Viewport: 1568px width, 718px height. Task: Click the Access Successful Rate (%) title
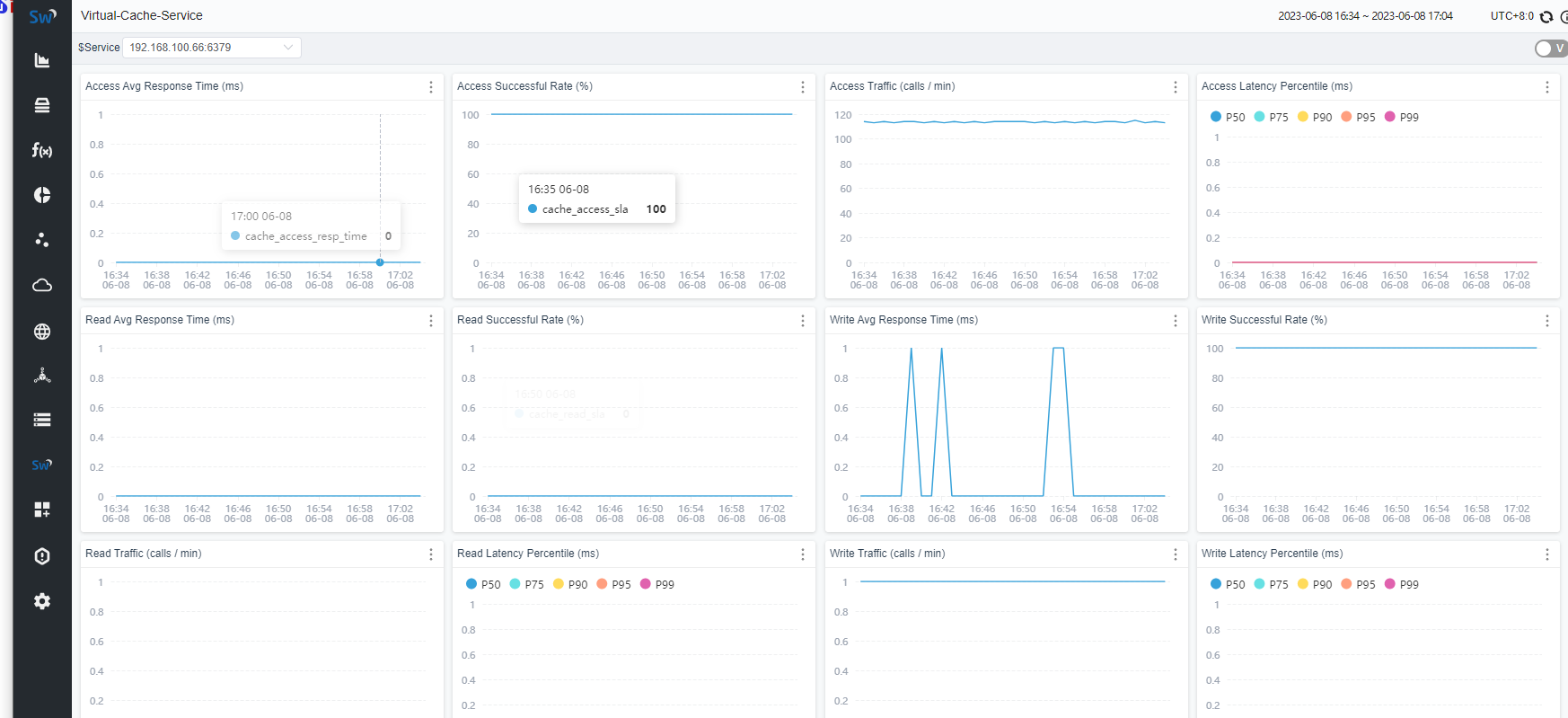524,86
